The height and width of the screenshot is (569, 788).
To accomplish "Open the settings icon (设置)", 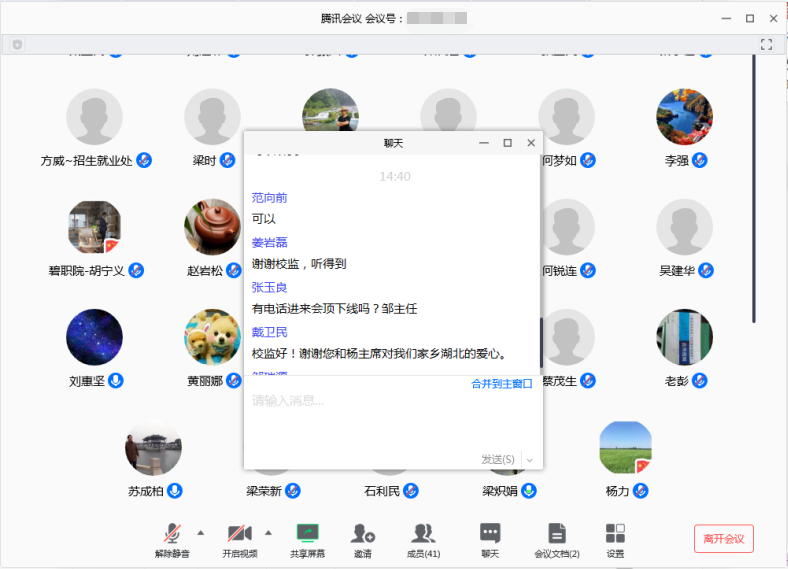I will [615, 533].
